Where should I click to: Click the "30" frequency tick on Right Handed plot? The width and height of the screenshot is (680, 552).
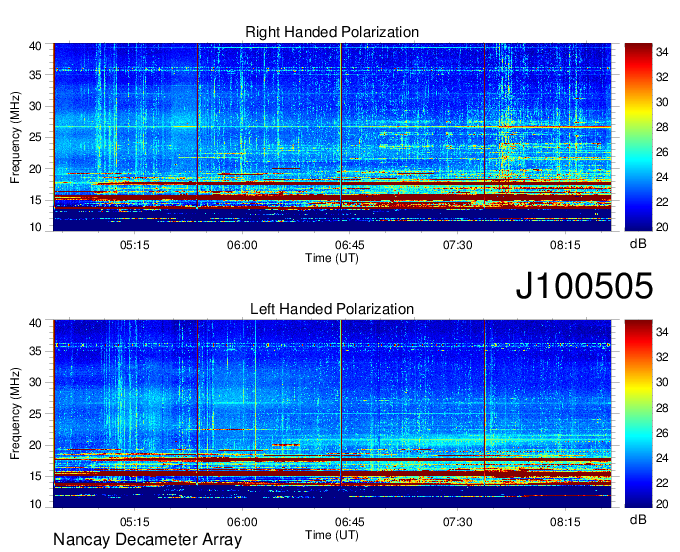click(x=35, y=106)
